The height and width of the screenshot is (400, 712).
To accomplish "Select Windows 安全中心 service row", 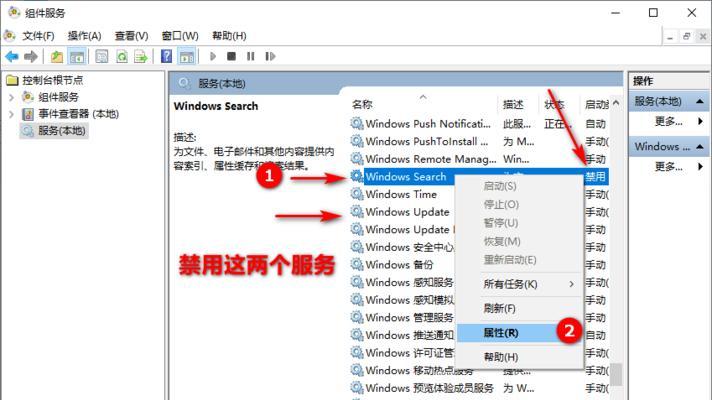I will pyautogui.click(x=409, y=247).
